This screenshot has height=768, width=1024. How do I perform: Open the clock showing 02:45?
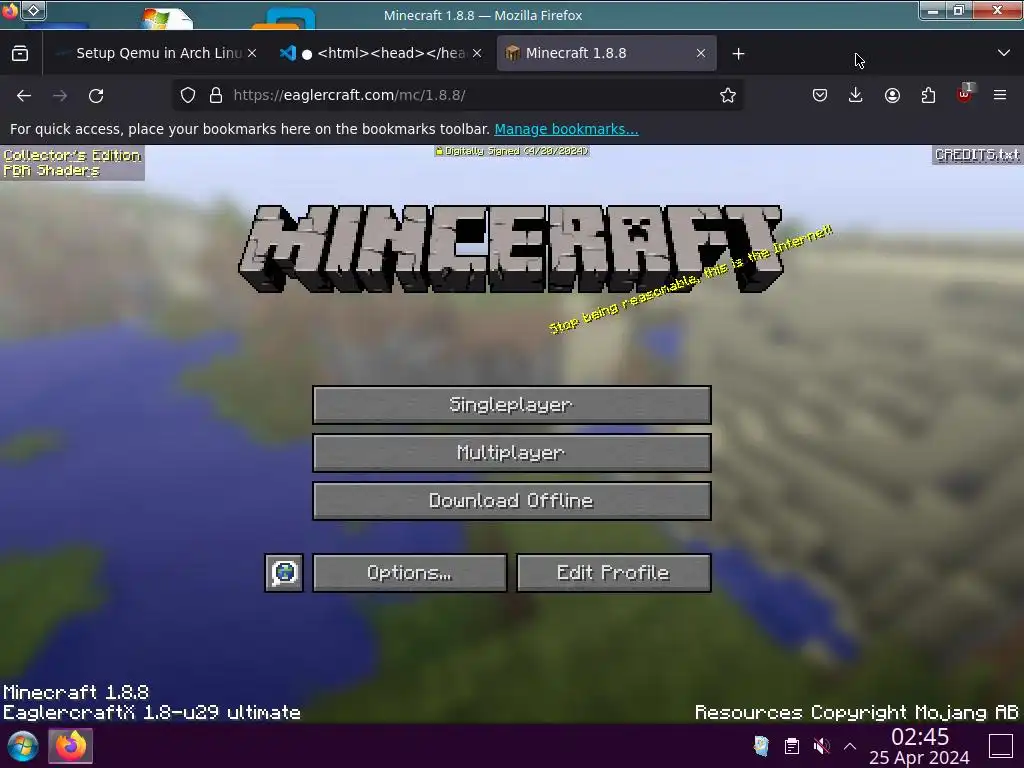click(919, 746)
